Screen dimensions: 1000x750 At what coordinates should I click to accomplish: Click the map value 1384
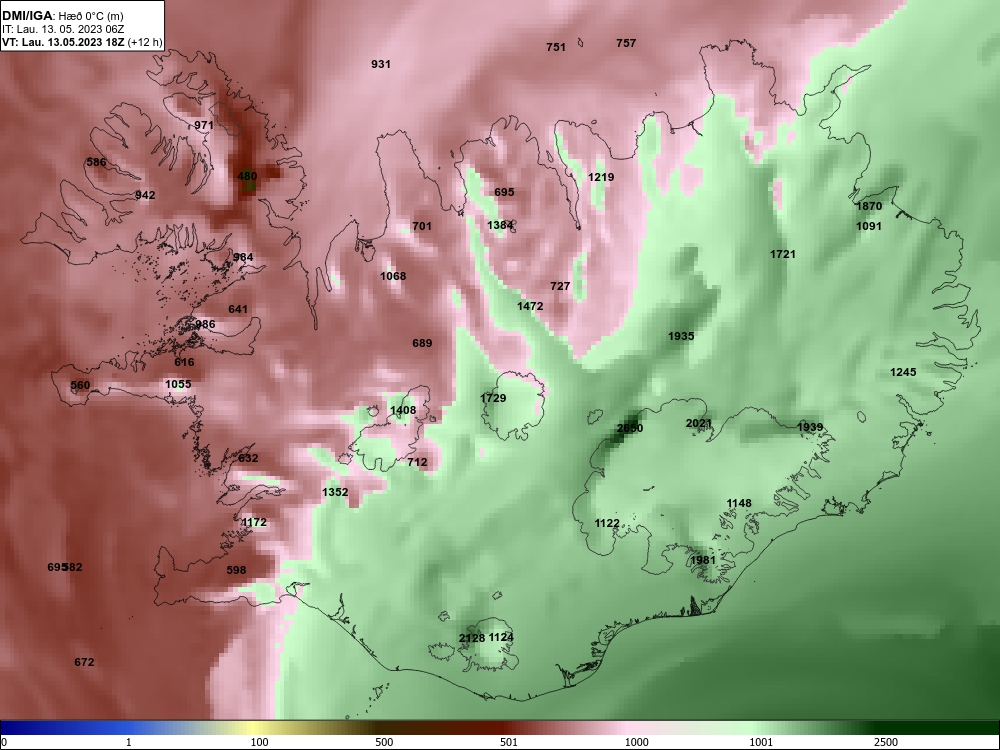tap(500, 224)
